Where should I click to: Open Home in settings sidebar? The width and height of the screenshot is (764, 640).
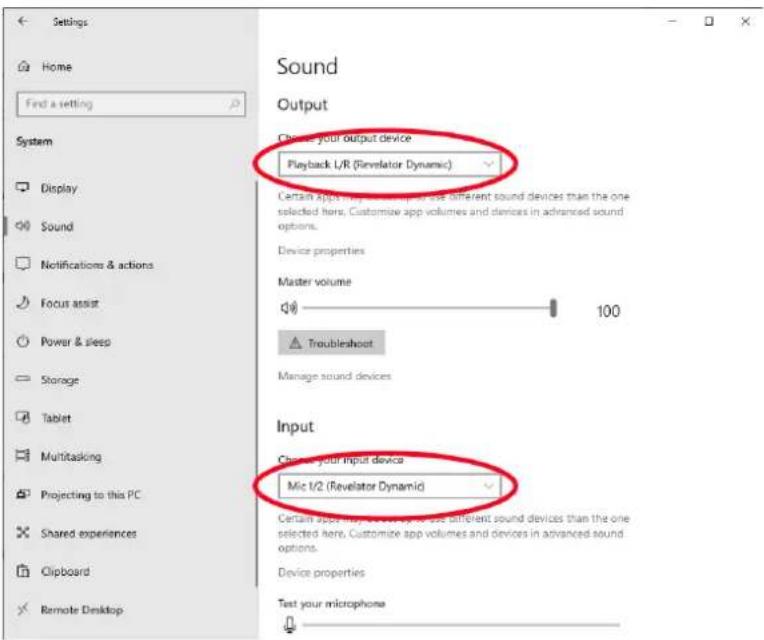click(57, 67)
